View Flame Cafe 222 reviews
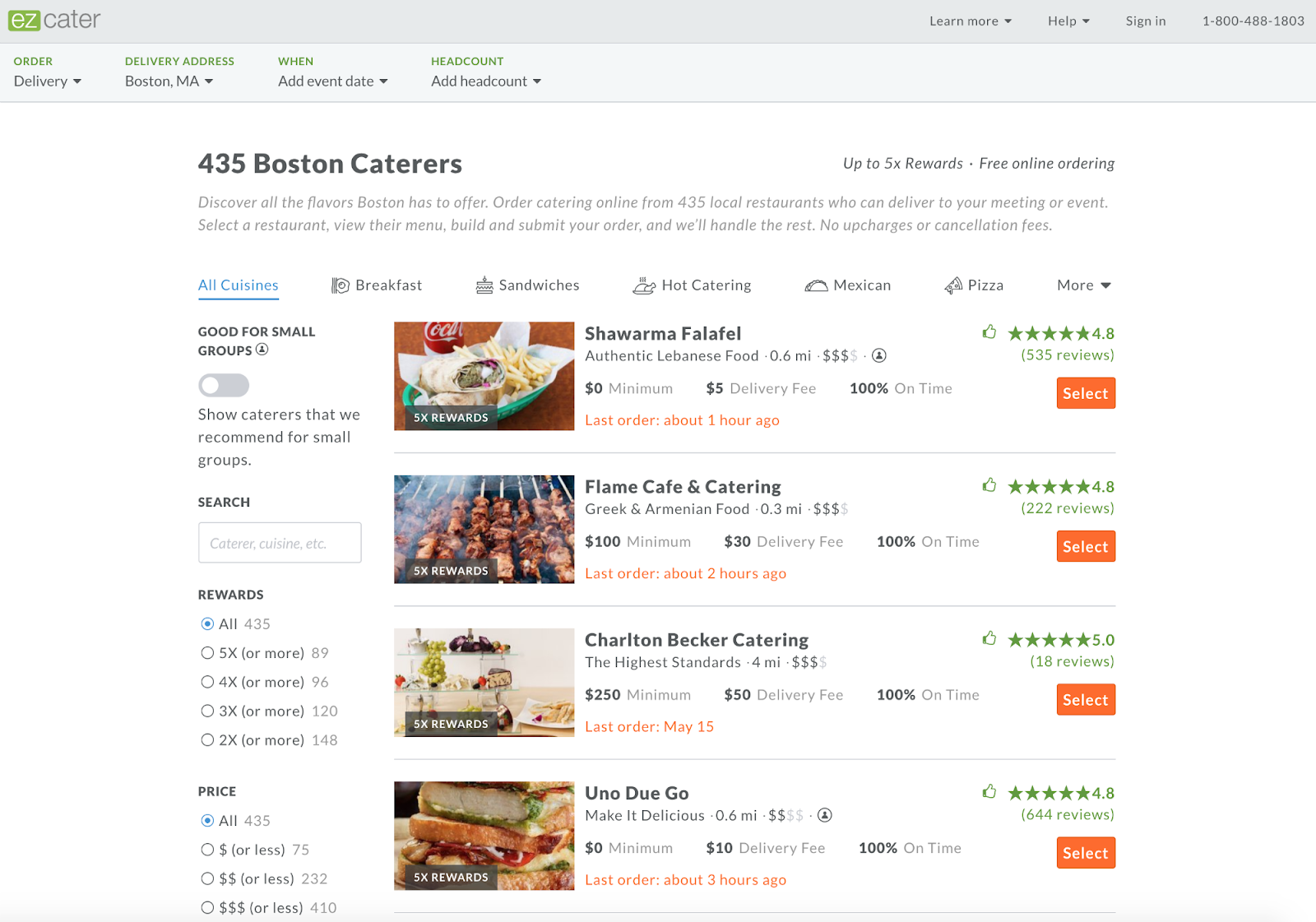 (x=1068, y=508)
